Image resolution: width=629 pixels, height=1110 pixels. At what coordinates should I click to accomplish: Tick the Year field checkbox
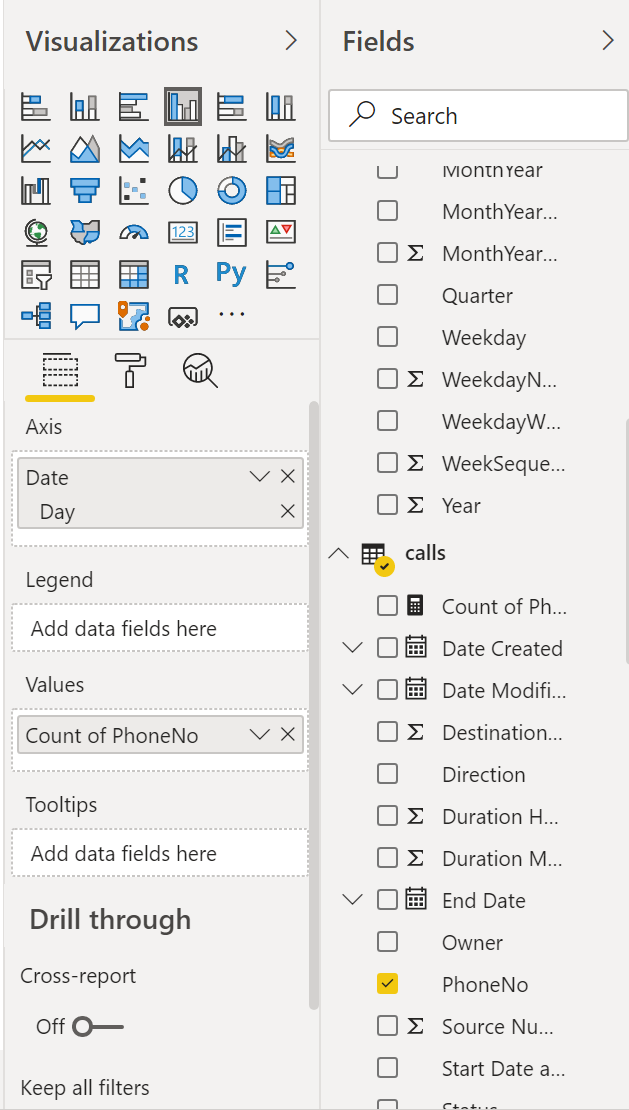tap(387, 505)
